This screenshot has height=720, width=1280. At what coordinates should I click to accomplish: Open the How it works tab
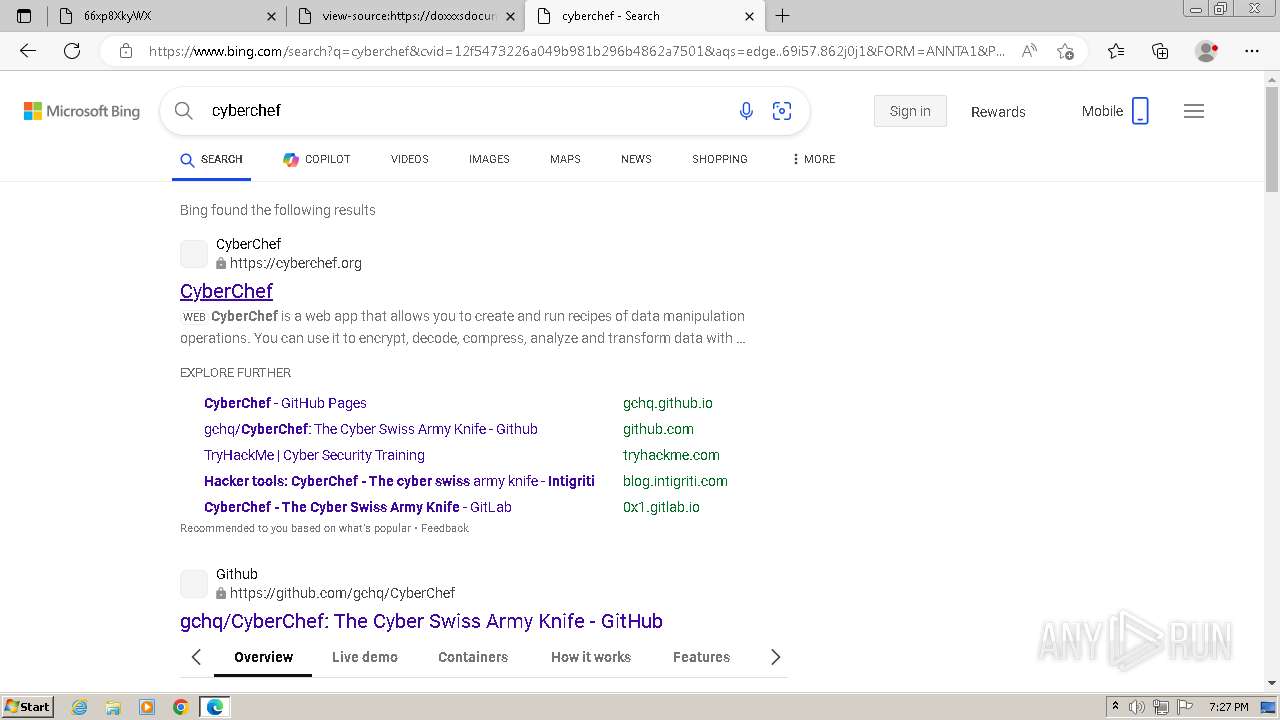pyautogui.click(x=591, y=657)
